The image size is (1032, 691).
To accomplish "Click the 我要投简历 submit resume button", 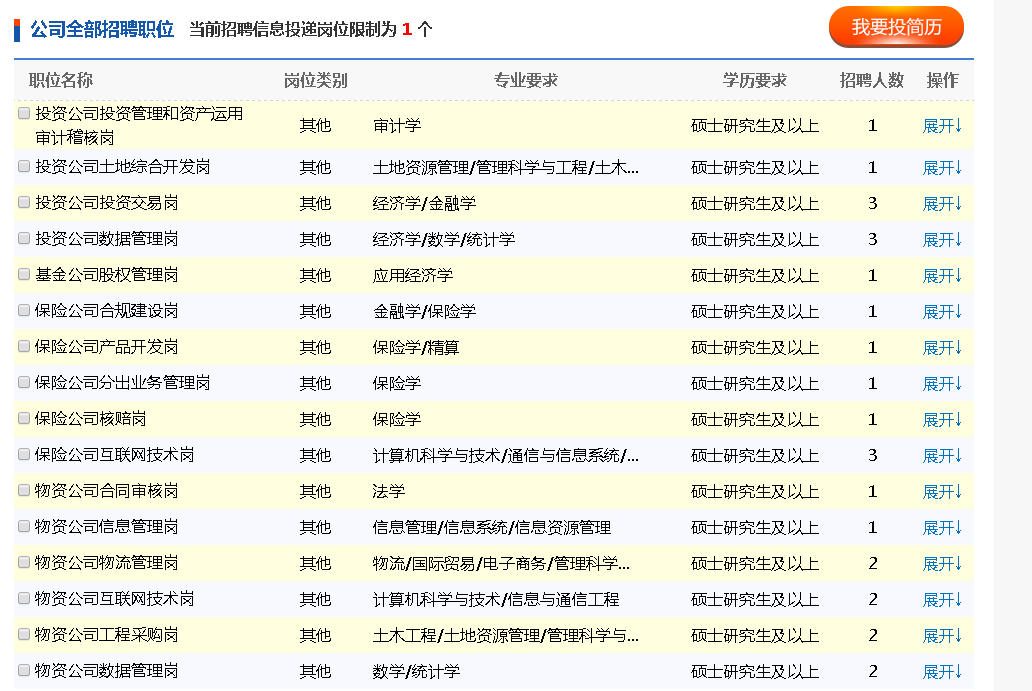I will 896,27.
